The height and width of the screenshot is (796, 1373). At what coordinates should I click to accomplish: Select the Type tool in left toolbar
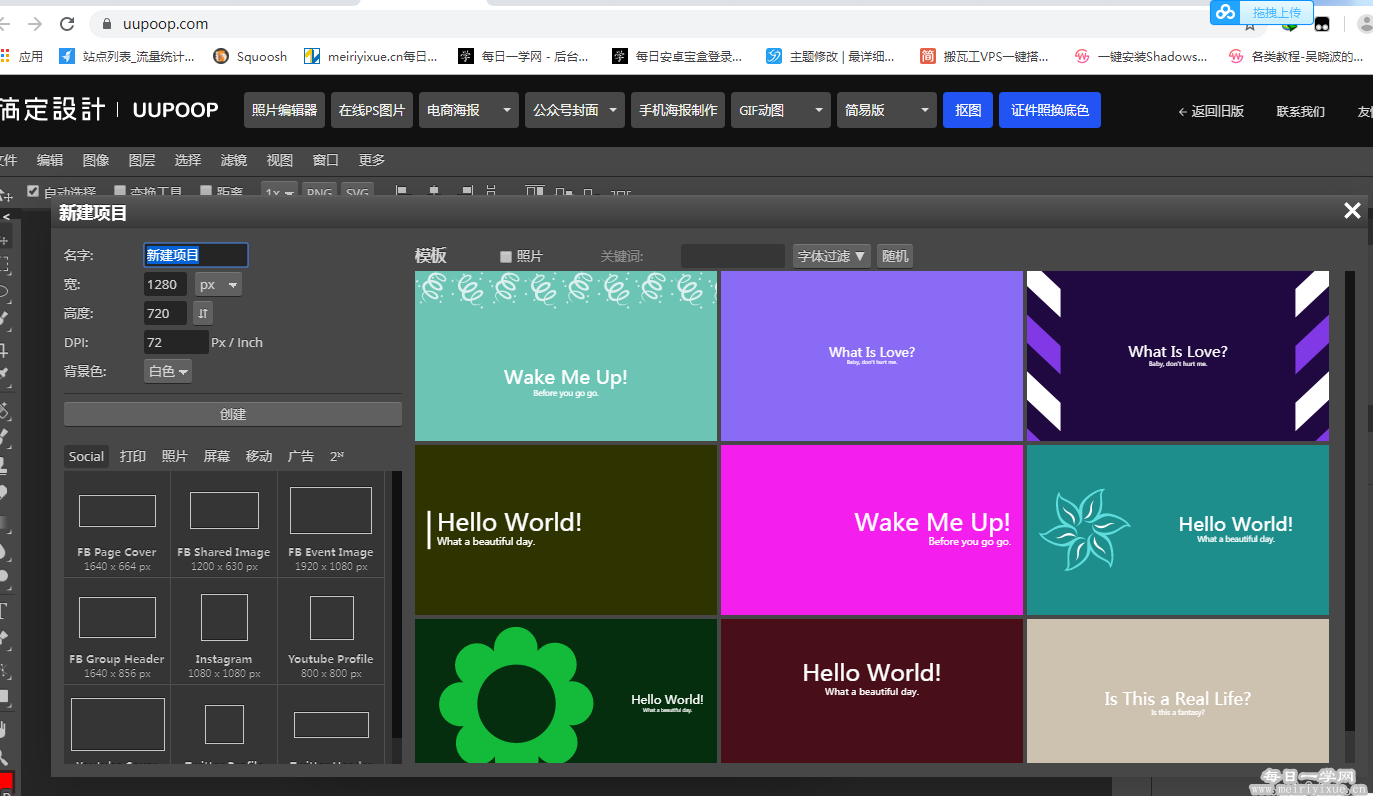point(4,611)
